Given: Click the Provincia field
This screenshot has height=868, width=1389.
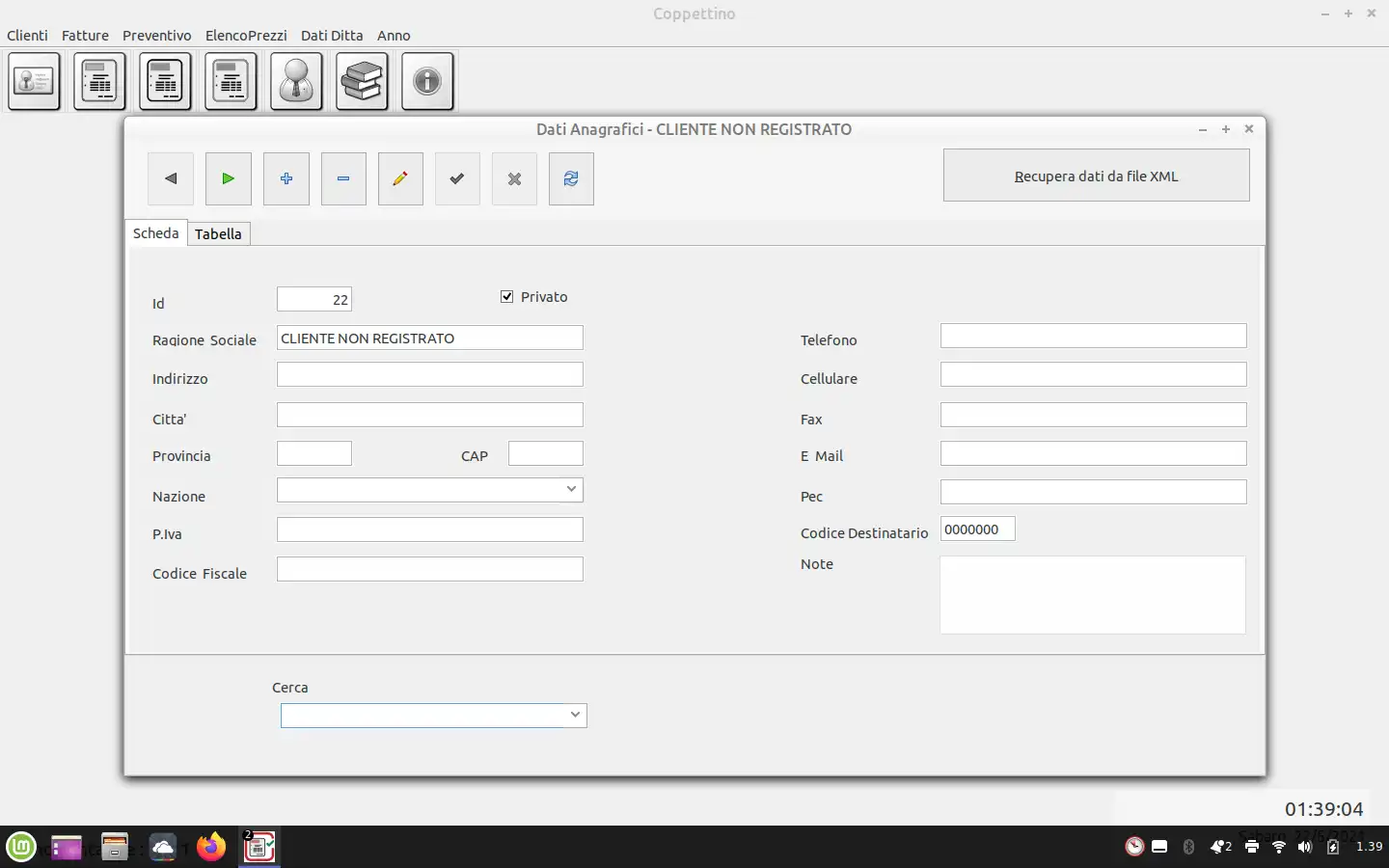Looking at the screenshot, I should [314, 453].
